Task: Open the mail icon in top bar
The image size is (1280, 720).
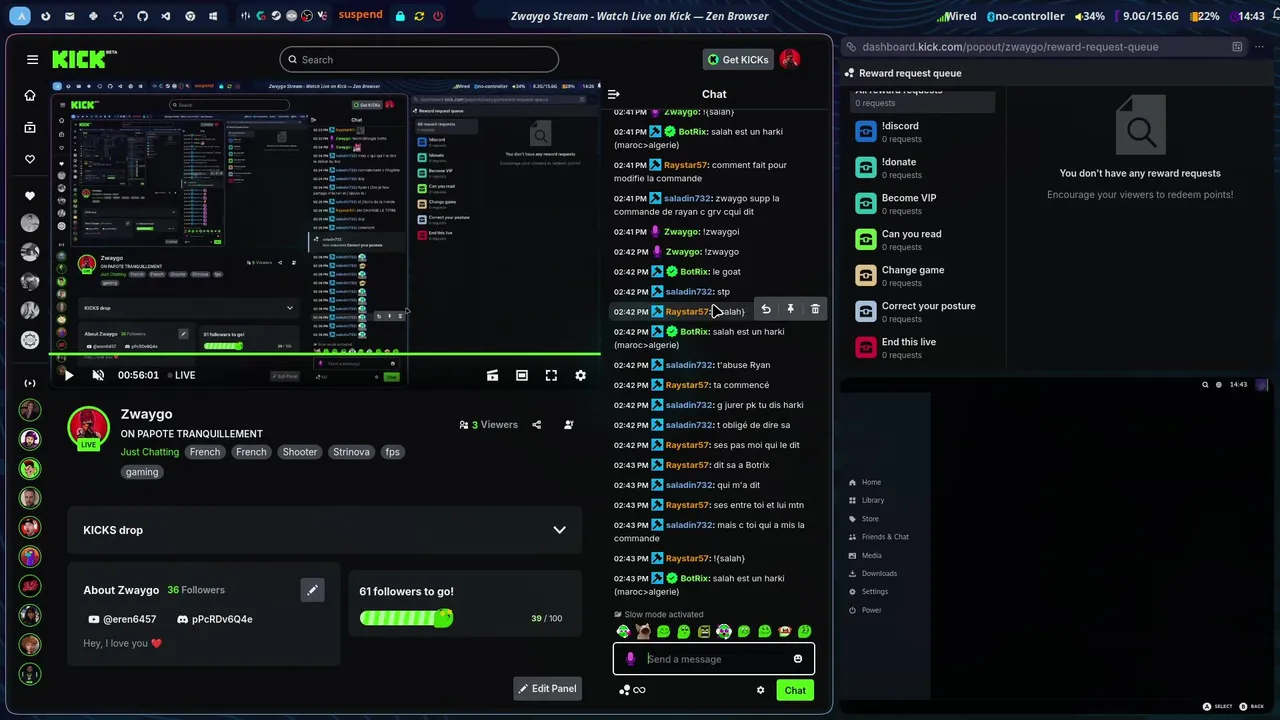Action: pos(69,16)
